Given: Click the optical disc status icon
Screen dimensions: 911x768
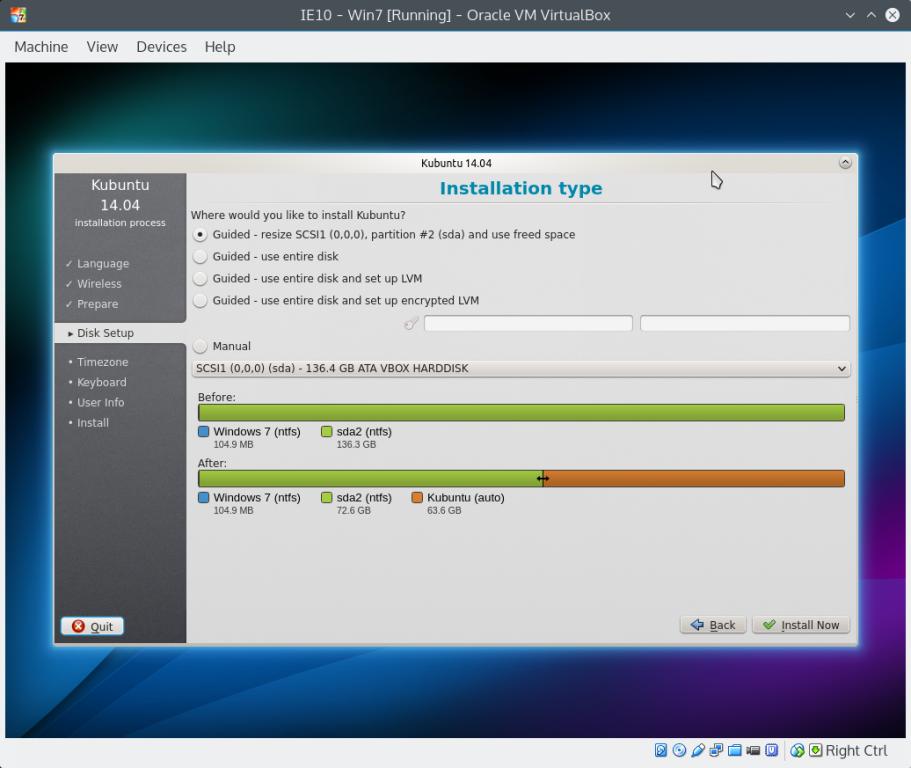Looking at the screenshot, I should point(679,751).
